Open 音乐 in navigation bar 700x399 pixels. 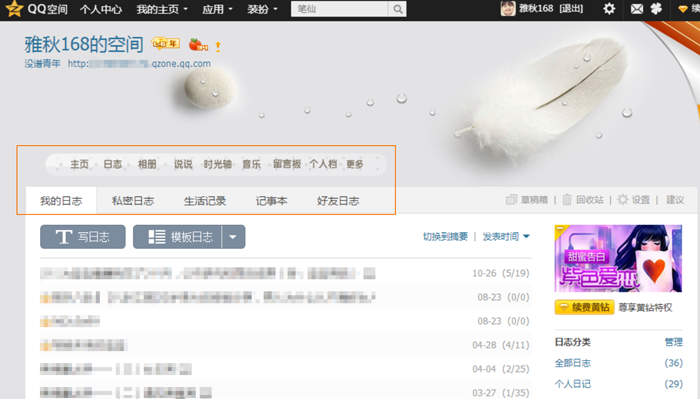pyautogui.click(x=251, y=164)
